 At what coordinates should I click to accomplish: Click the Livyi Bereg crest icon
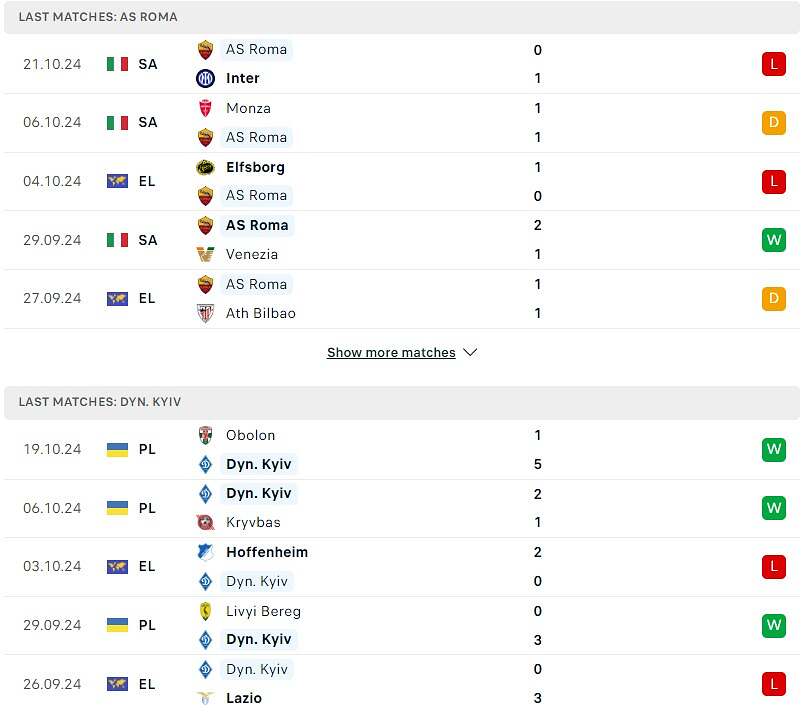click(205, 611)
